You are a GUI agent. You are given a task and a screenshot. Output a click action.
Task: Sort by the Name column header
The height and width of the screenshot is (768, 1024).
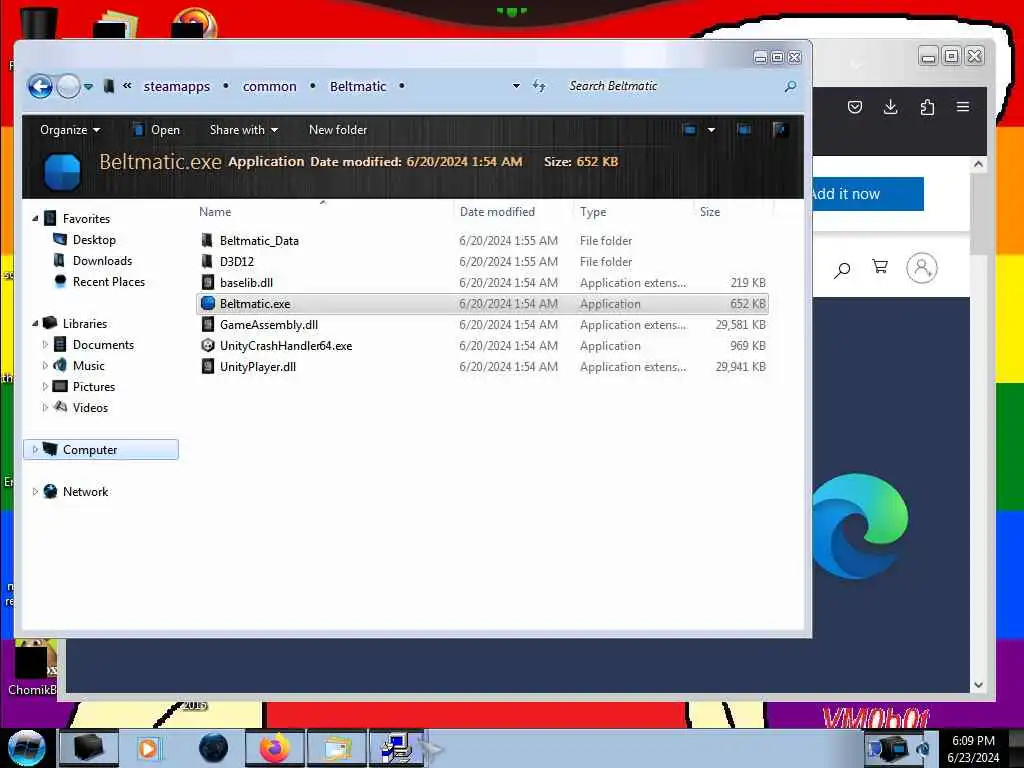tap(215, 212)
